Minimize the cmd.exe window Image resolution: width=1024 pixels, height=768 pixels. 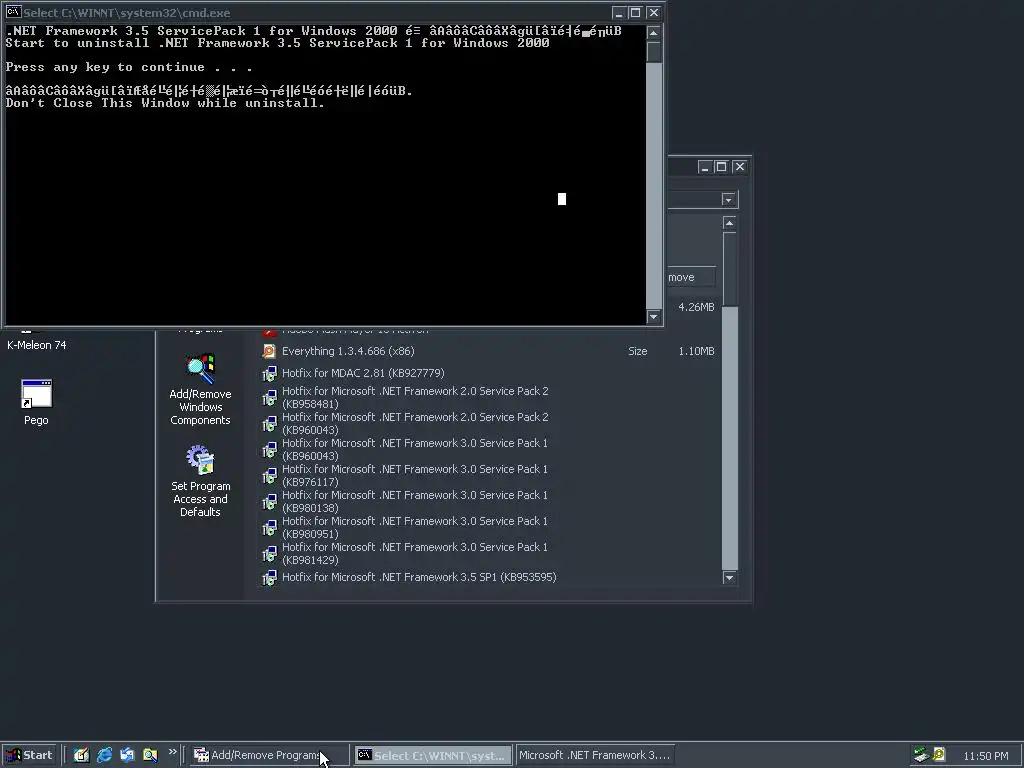click(x=618, y=12)
